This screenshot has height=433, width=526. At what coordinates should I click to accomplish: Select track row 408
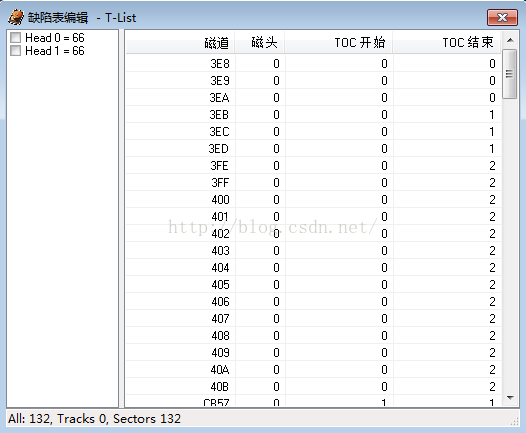coord(313,335)
